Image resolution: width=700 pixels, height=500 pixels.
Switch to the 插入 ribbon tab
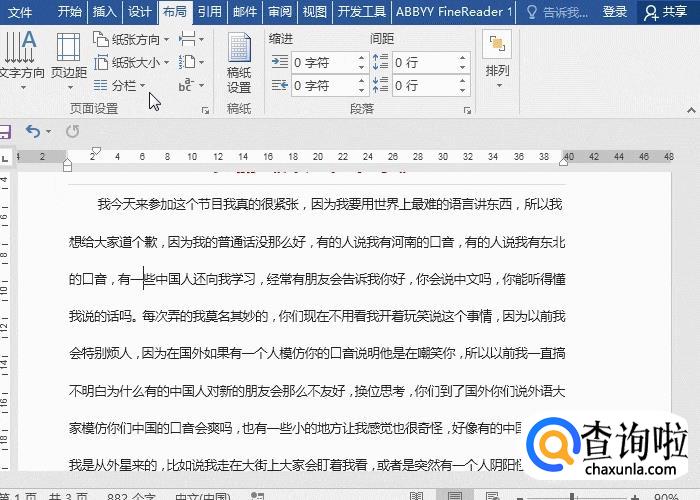[104, 12]
